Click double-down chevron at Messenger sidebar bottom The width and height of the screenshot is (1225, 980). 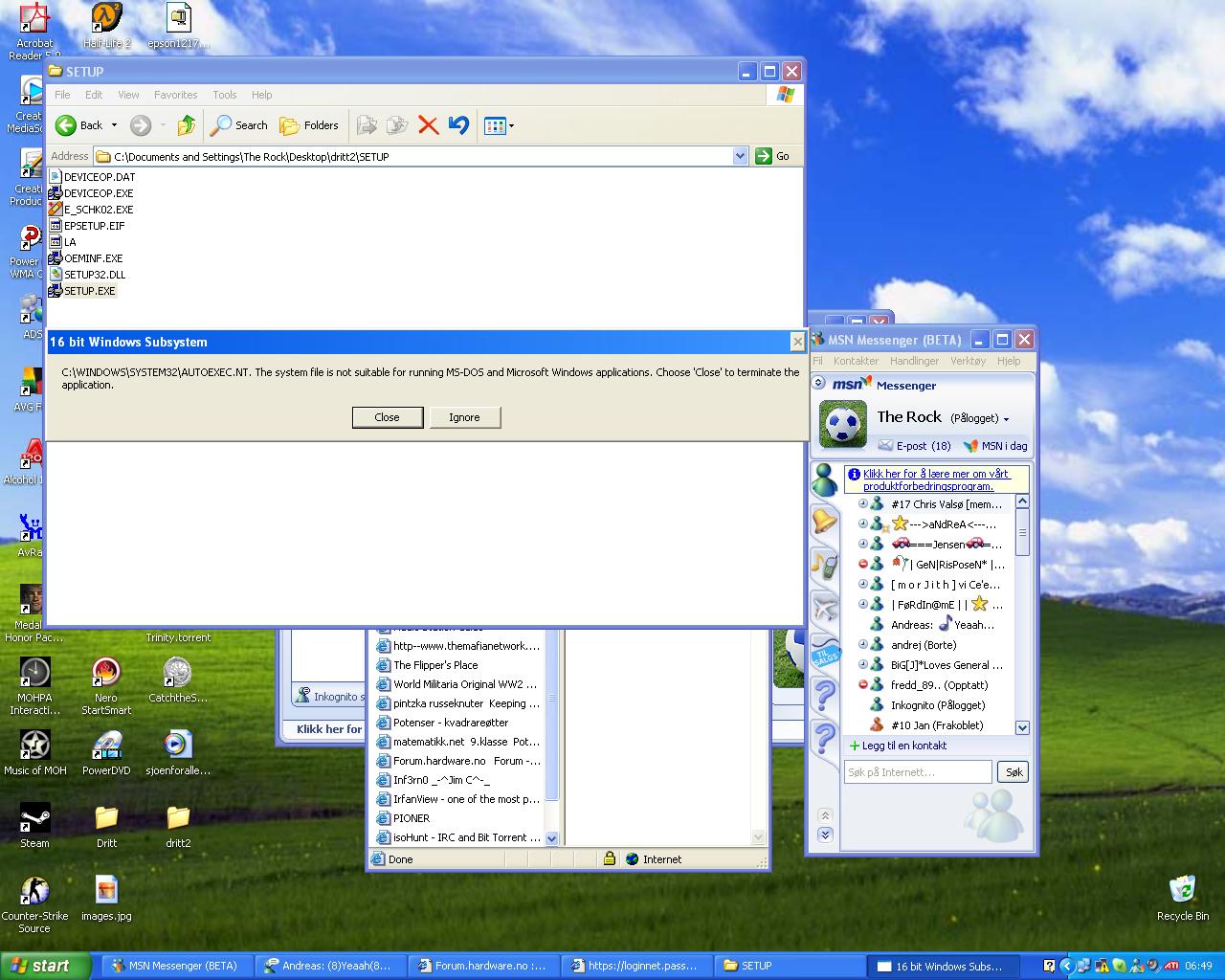pos(825,835)
